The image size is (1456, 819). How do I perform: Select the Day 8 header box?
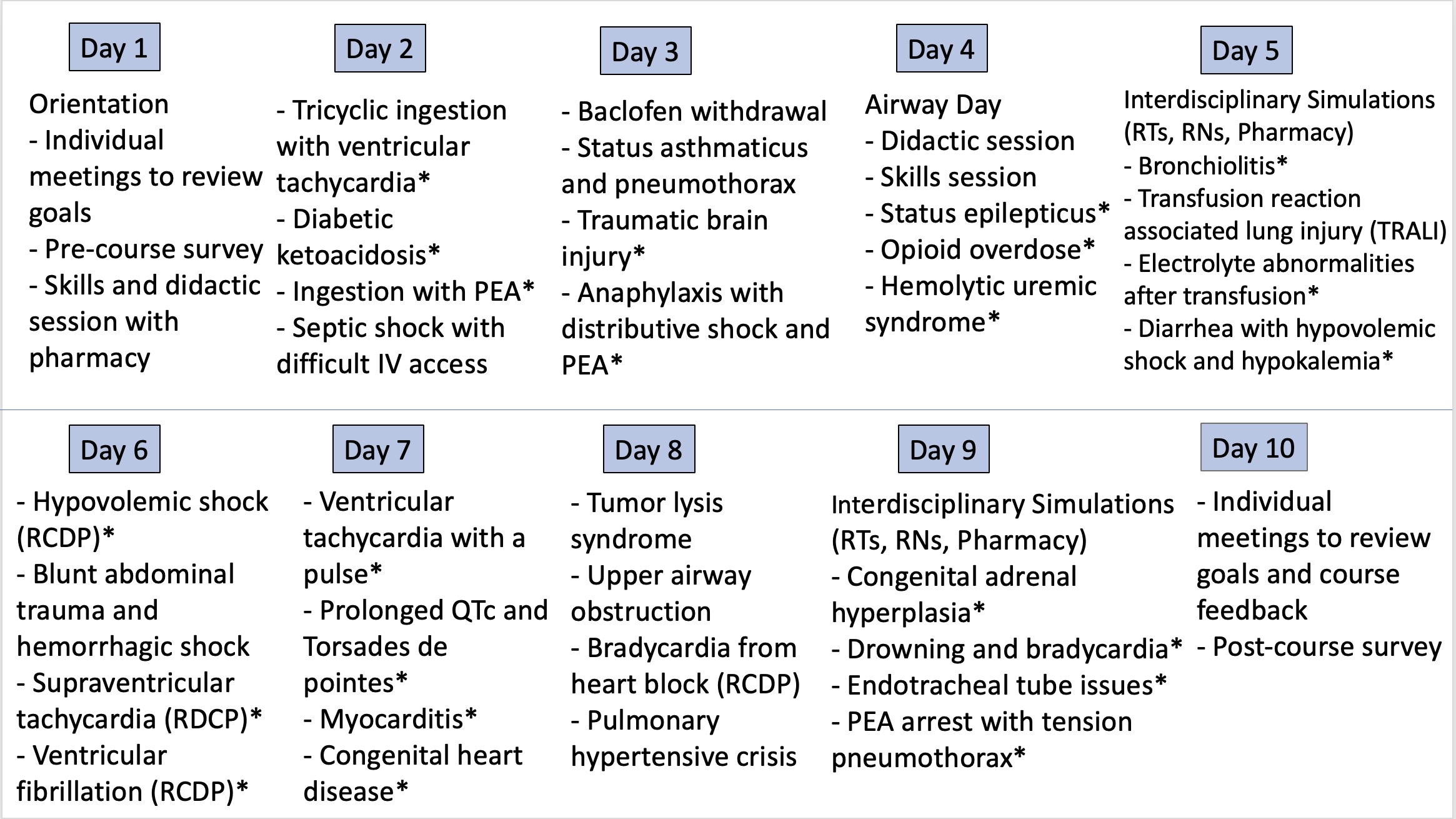(649, 450)
